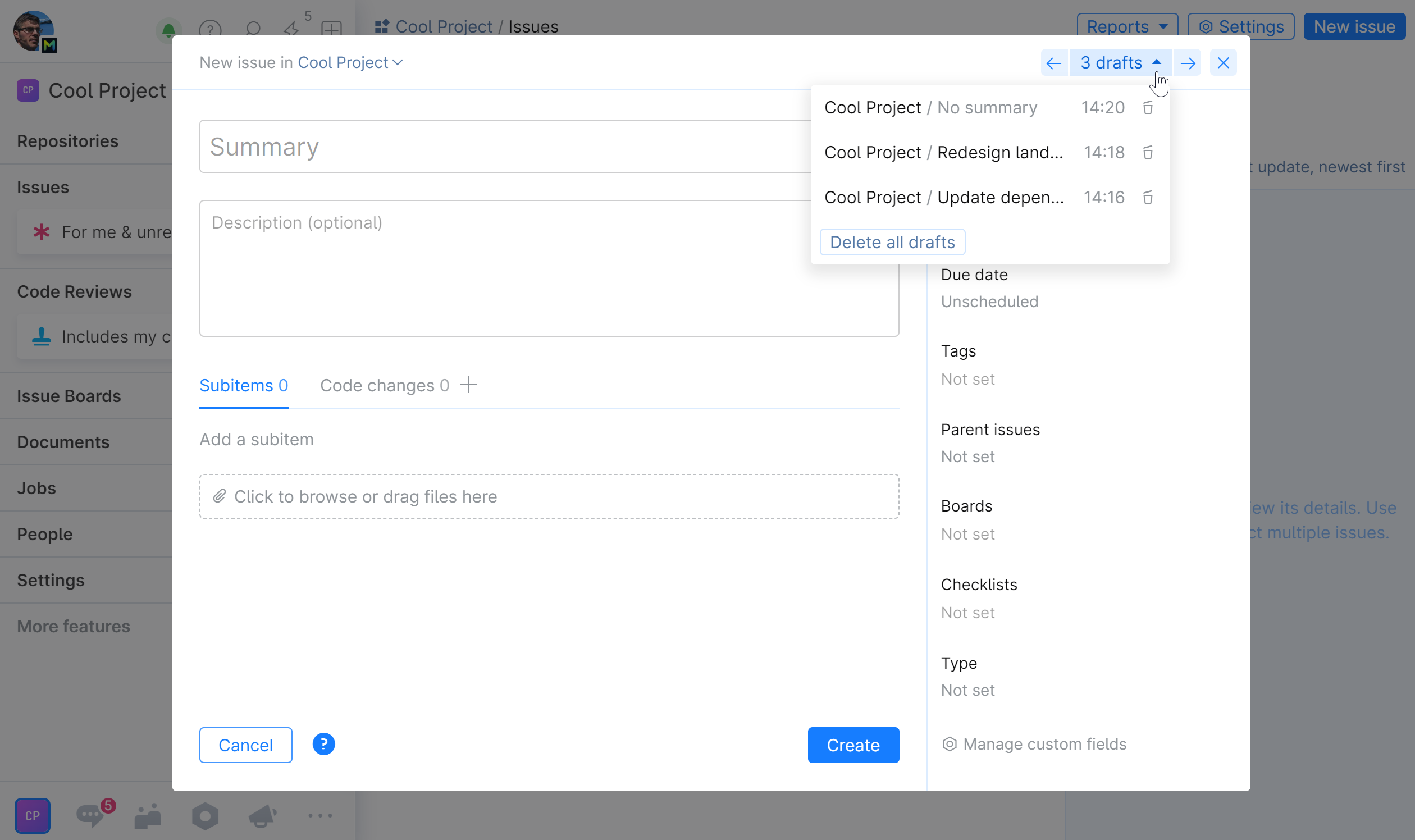The image size is (1415, 840).
Task: Select the Subitems tab
Action: point(243,386)
